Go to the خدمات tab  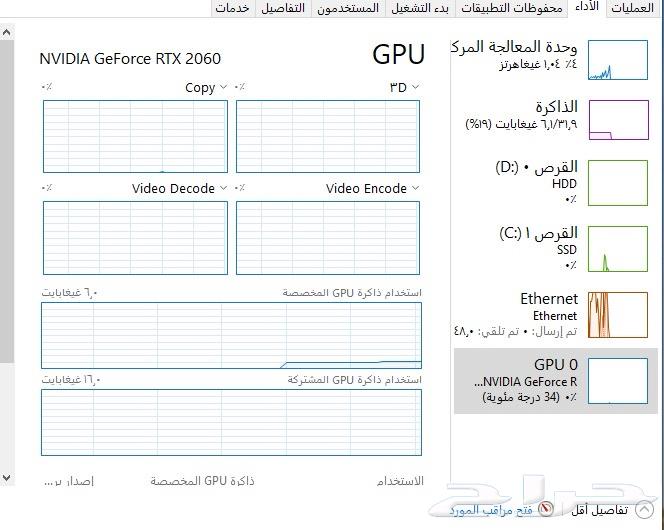coord(233,8)
